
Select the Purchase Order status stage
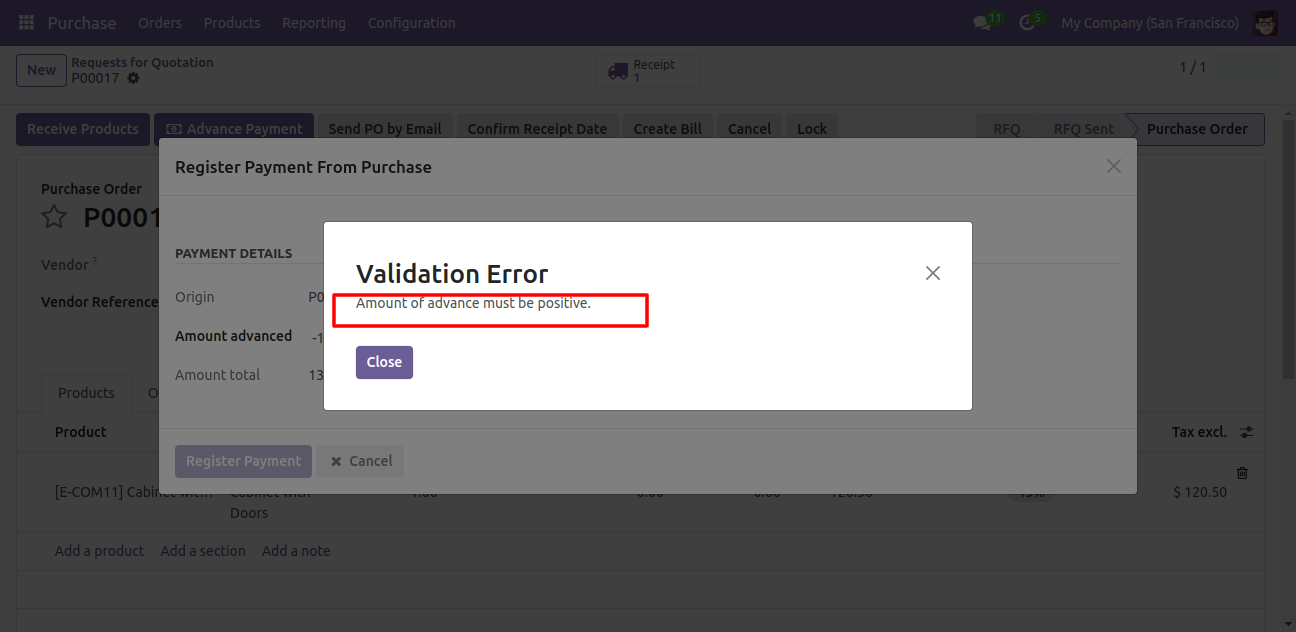pos(1196,129)
